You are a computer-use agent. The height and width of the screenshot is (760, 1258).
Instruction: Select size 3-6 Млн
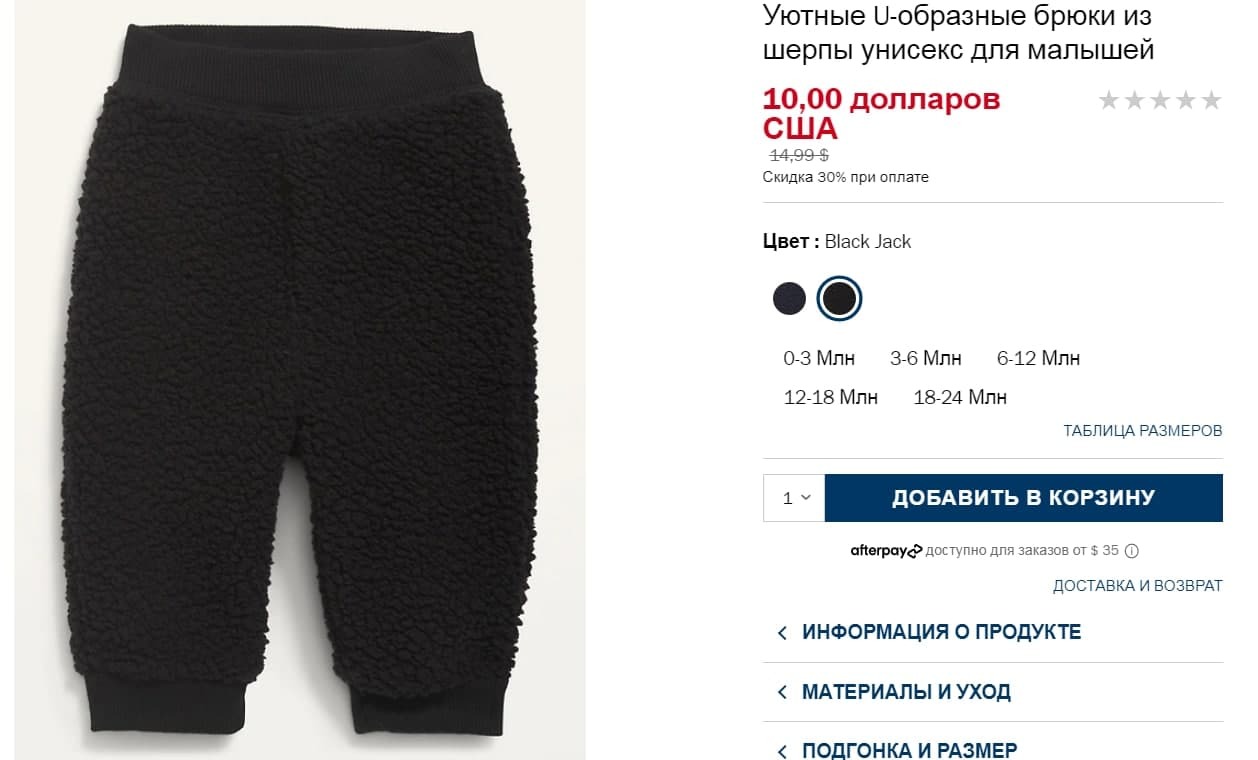926,358
